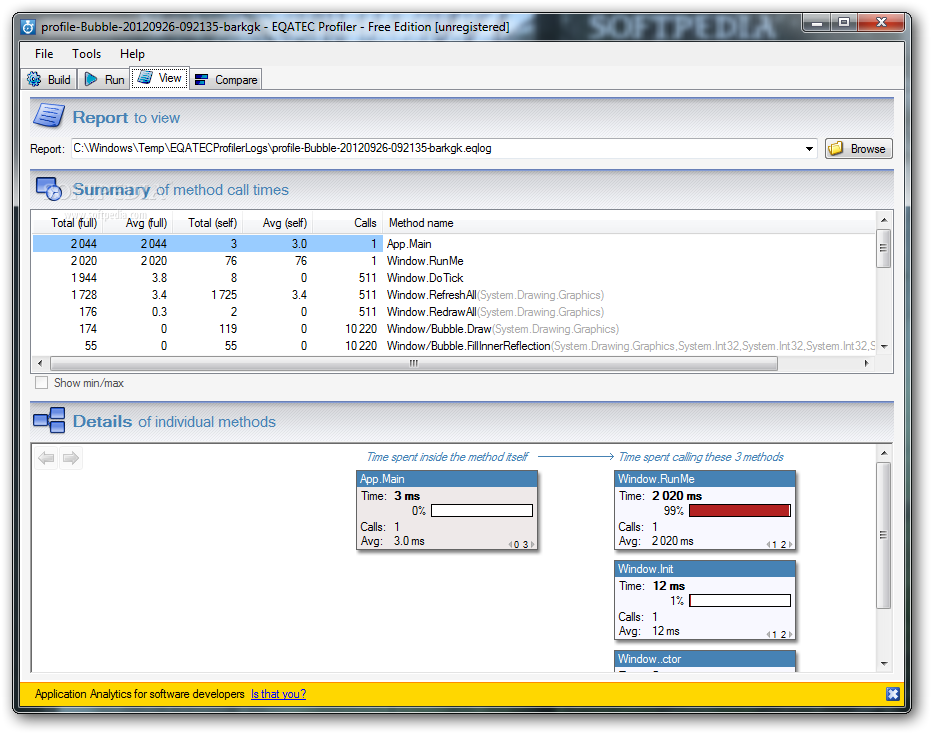Sort by the Avg (self) column header

coord(279,223)
